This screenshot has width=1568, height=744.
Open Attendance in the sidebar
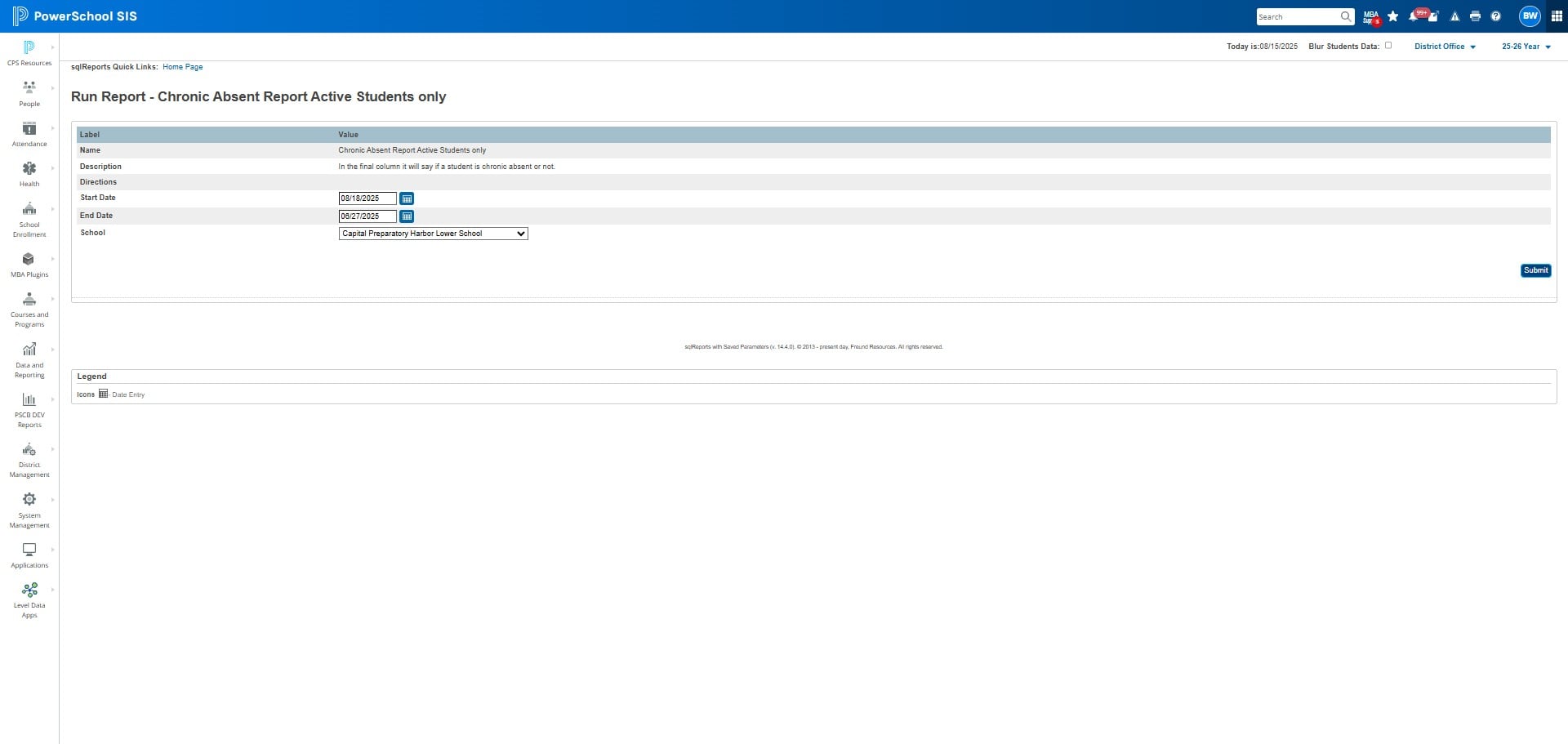[x=29, y=134]
